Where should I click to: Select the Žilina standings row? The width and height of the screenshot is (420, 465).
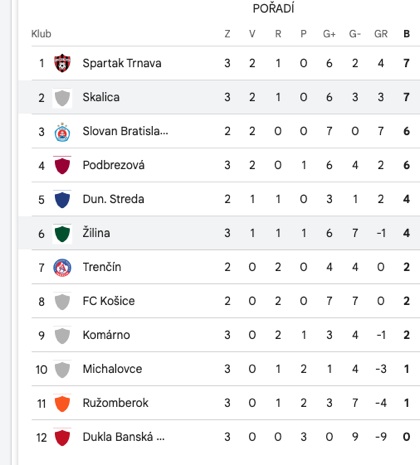tap(219, 233)
